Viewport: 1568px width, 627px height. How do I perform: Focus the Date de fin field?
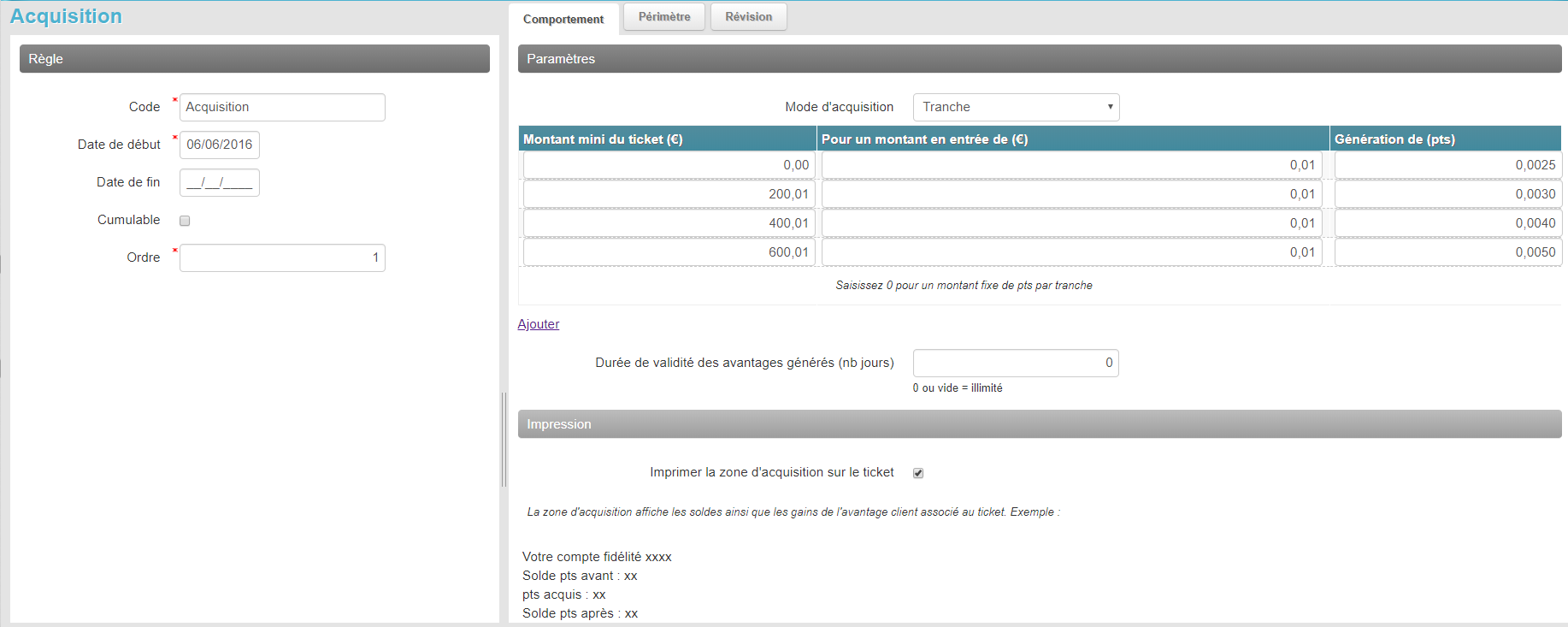[x=220, y=182]
